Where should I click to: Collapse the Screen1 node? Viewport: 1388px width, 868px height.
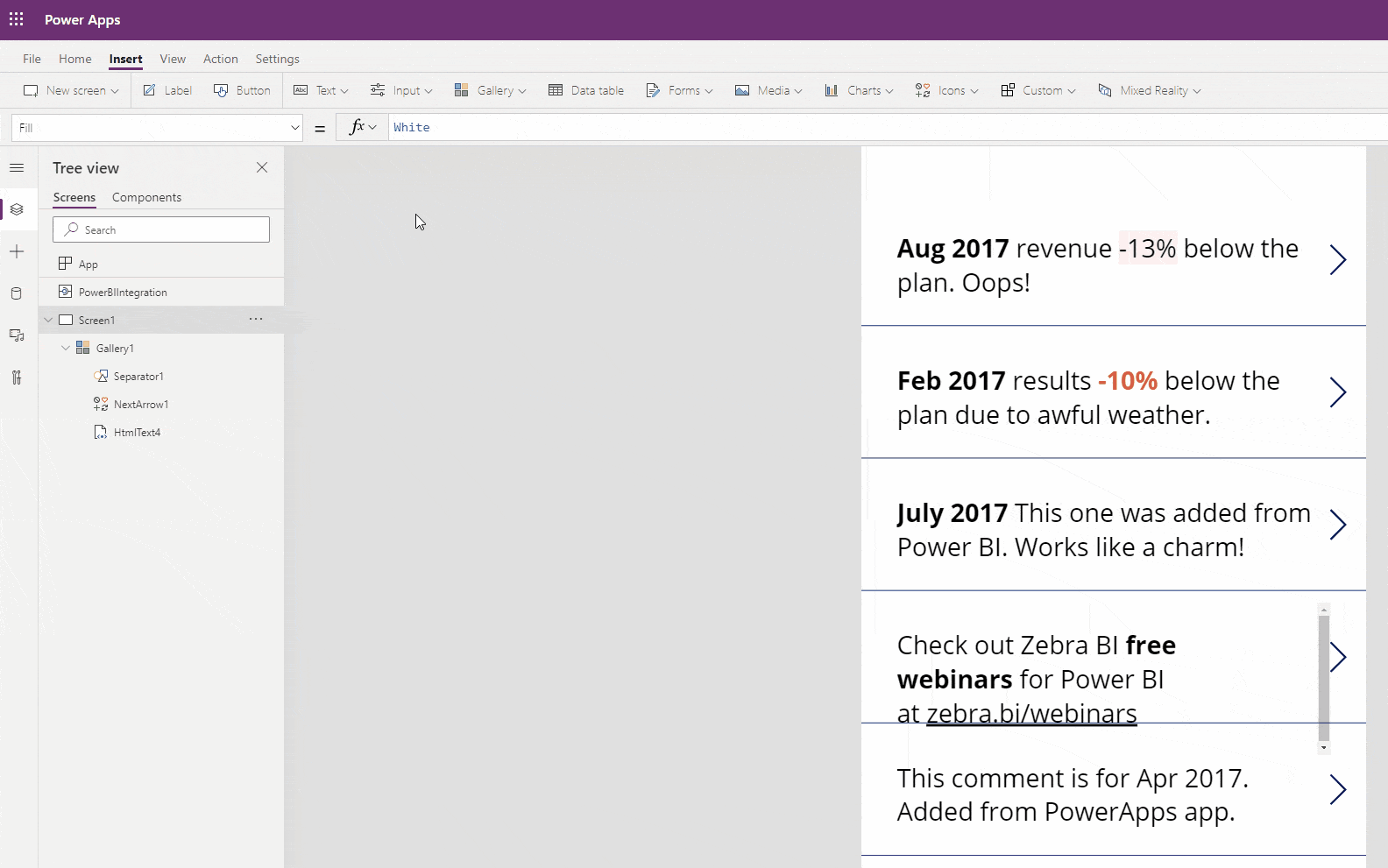(48, 320)
